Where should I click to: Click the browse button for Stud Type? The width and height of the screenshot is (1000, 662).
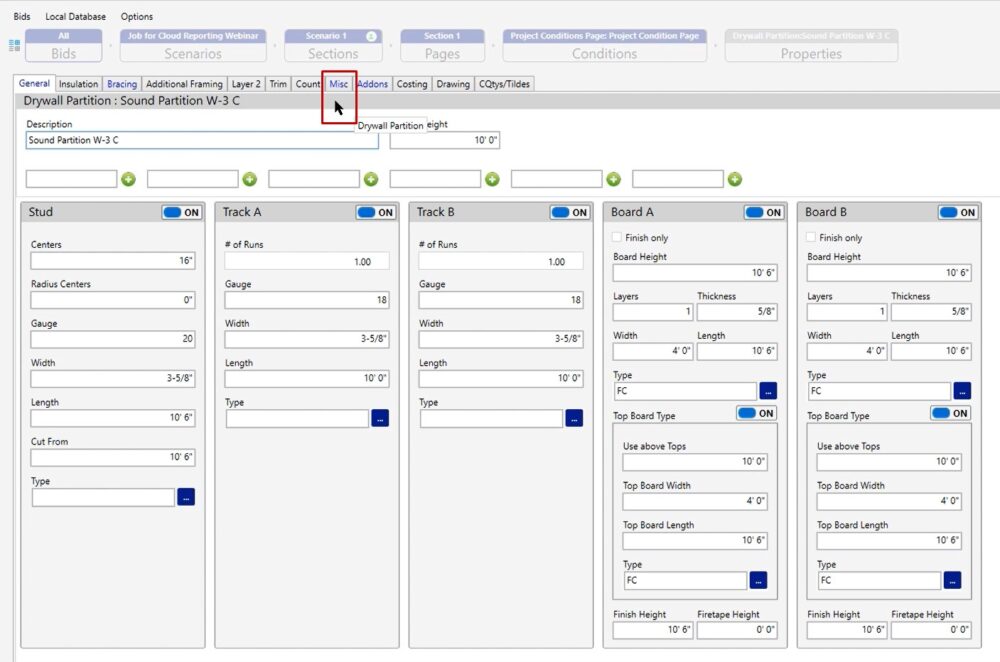point(186,496)
